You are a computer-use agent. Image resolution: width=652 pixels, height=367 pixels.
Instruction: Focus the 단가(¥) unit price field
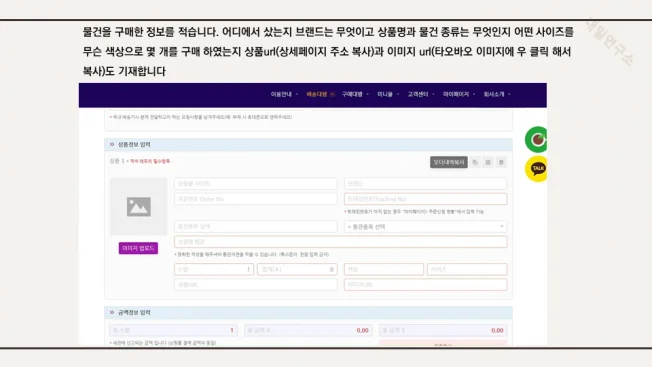click(297, 269)
